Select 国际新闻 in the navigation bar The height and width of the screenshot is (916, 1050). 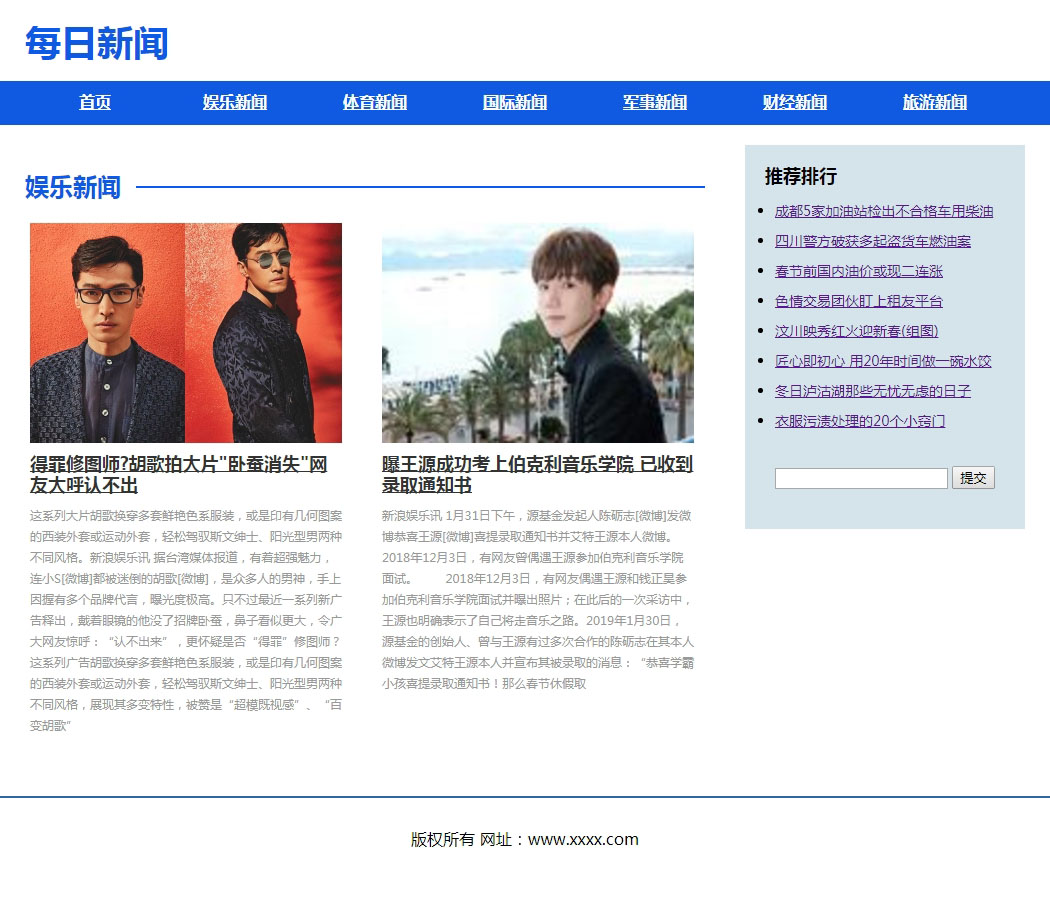tap(514, 102)
